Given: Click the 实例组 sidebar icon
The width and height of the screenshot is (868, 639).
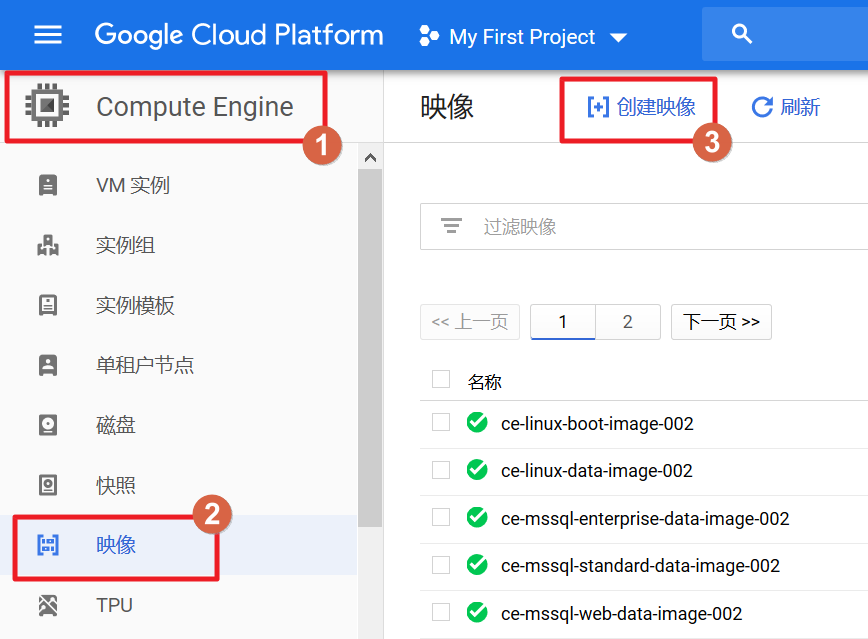Looking at the screenshot, I should [48, 245].
